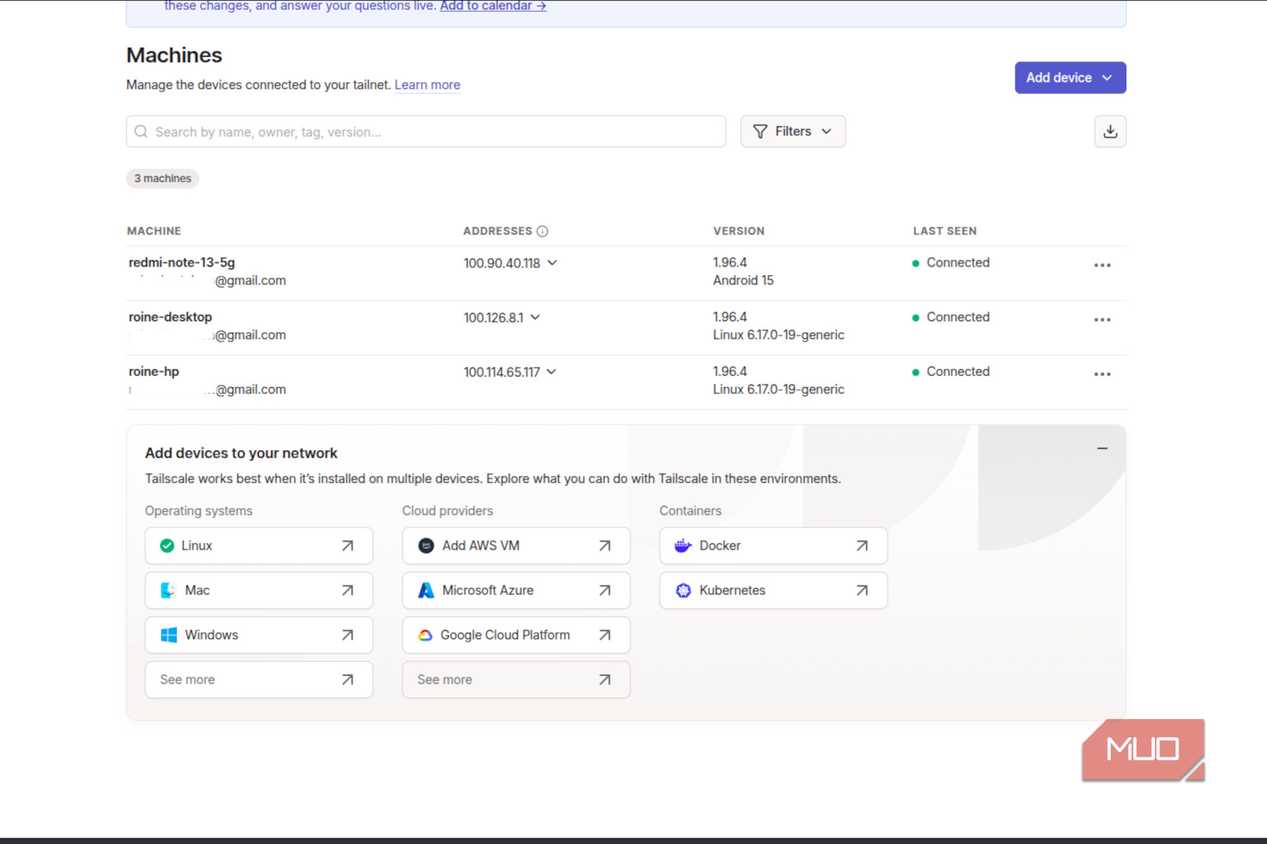Click See more under Operating systems
This screenshot has width=1267, height=844.
259,680
